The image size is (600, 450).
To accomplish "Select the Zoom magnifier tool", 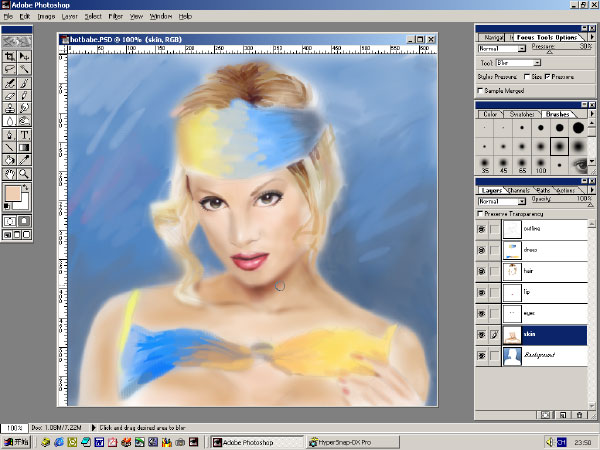I will [24, 174].
